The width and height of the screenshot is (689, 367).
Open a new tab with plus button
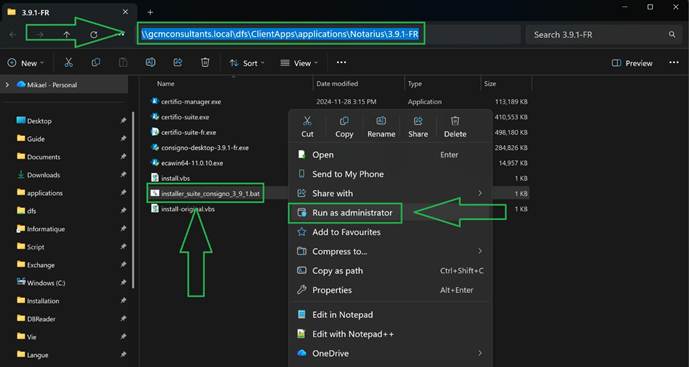(150, 12)
